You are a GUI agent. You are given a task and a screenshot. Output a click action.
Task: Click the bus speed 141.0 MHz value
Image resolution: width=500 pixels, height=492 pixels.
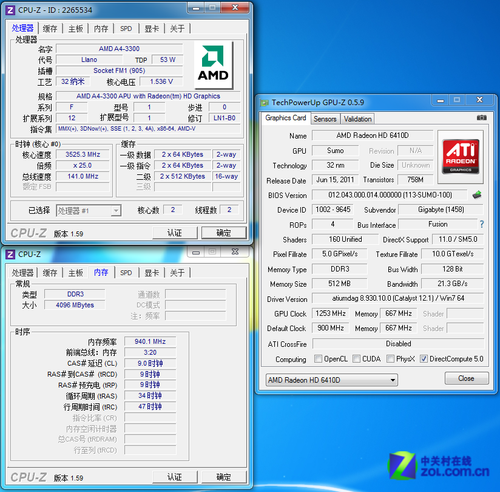coord(83,176)
